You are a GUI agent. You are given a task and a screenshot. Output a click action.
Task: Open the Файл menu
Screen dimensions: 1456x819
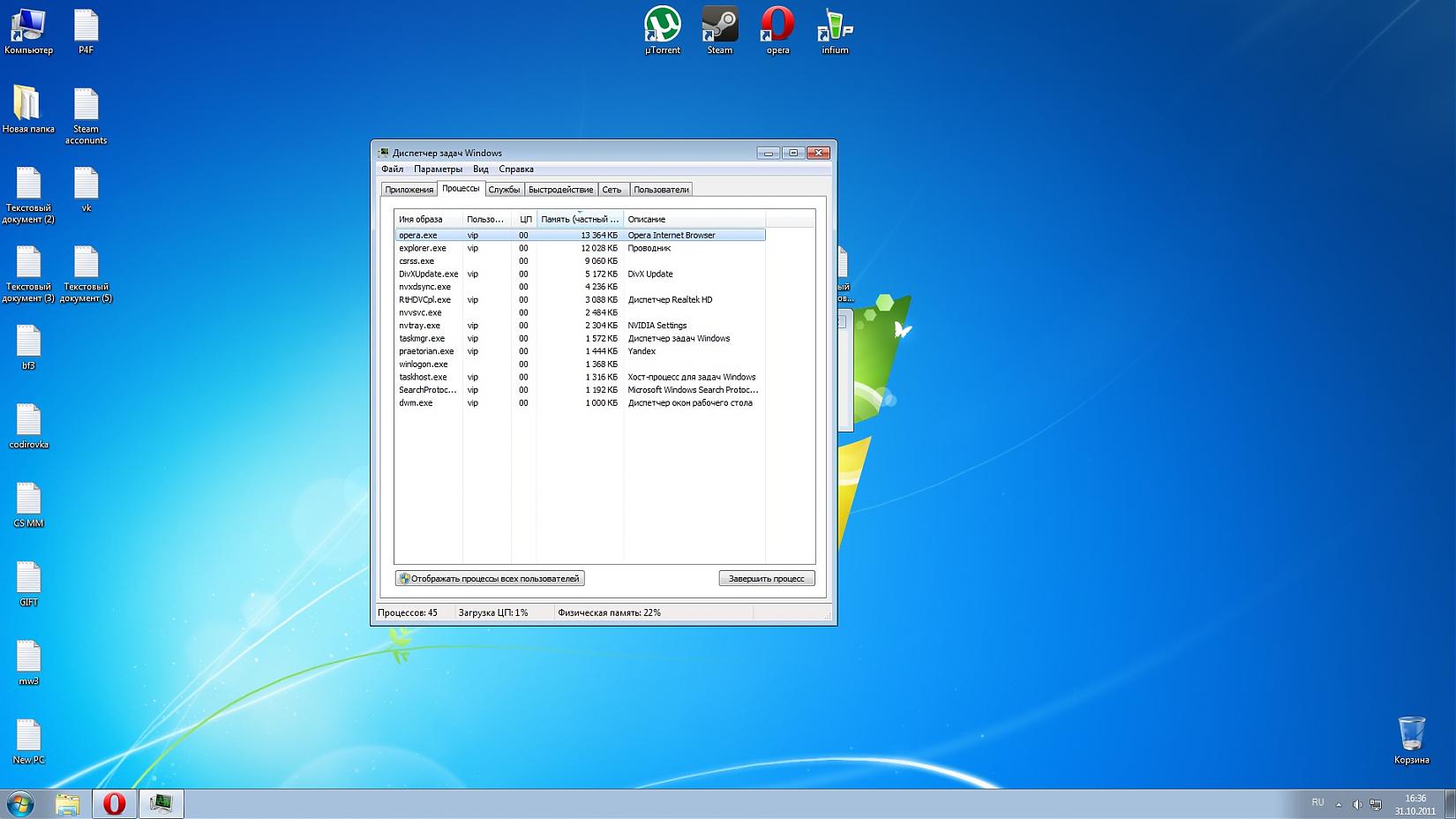pos(392,169)
